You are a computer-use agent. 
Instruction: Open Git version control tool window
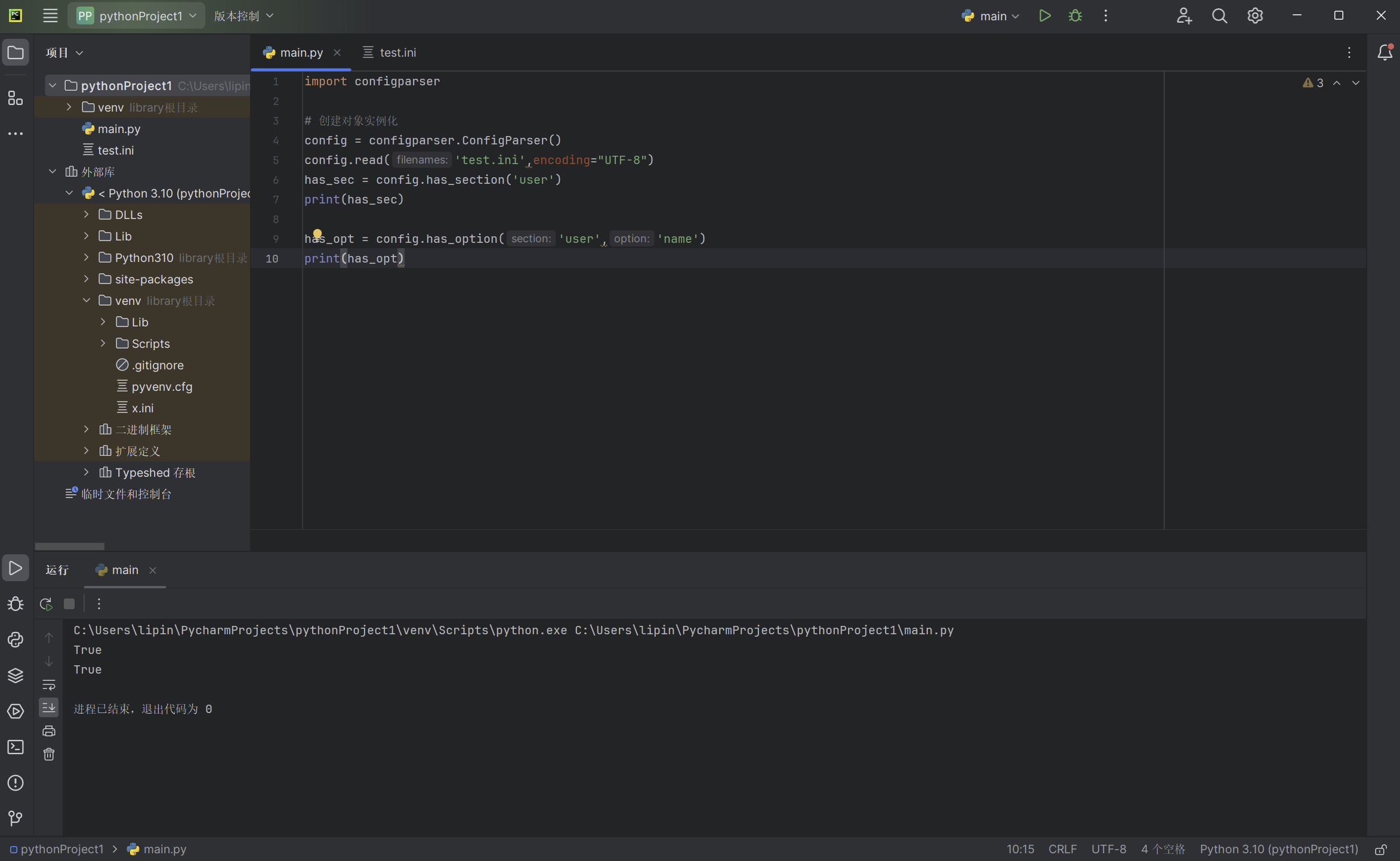pyautogui.click(x=16, y=818)
